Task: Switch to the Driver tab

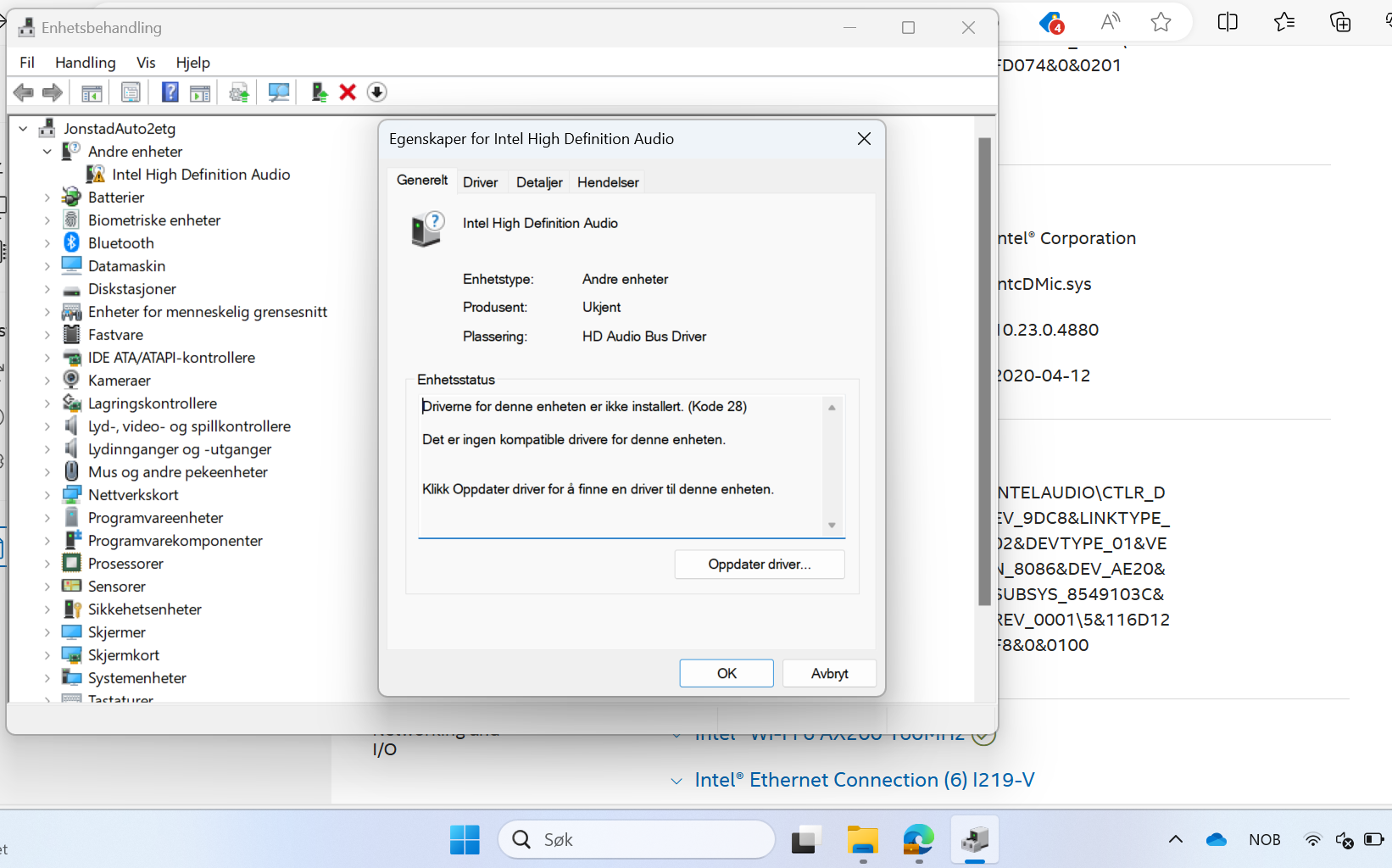Action: click(x=480, y=181)
